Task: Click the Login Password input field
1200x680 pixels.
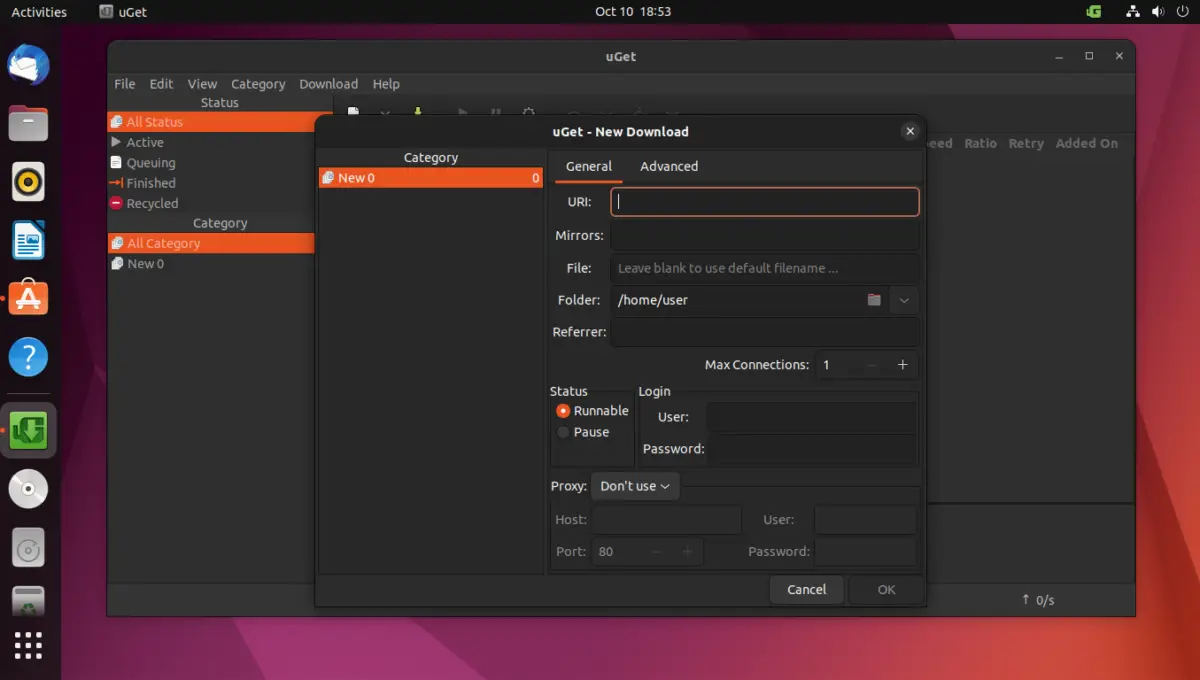Action: coord(811,449)
